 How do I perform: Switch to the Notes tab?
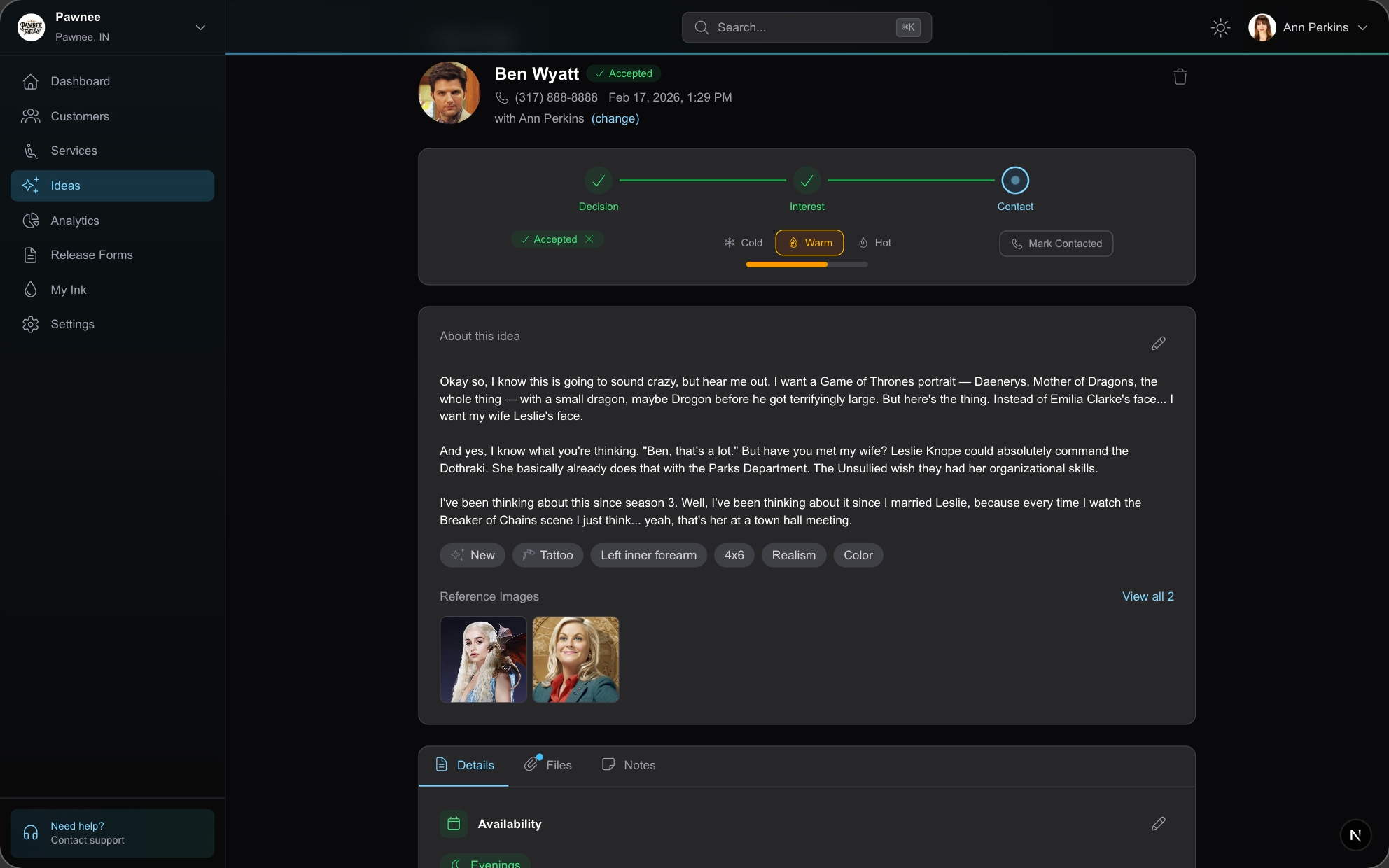pos(627,765)
